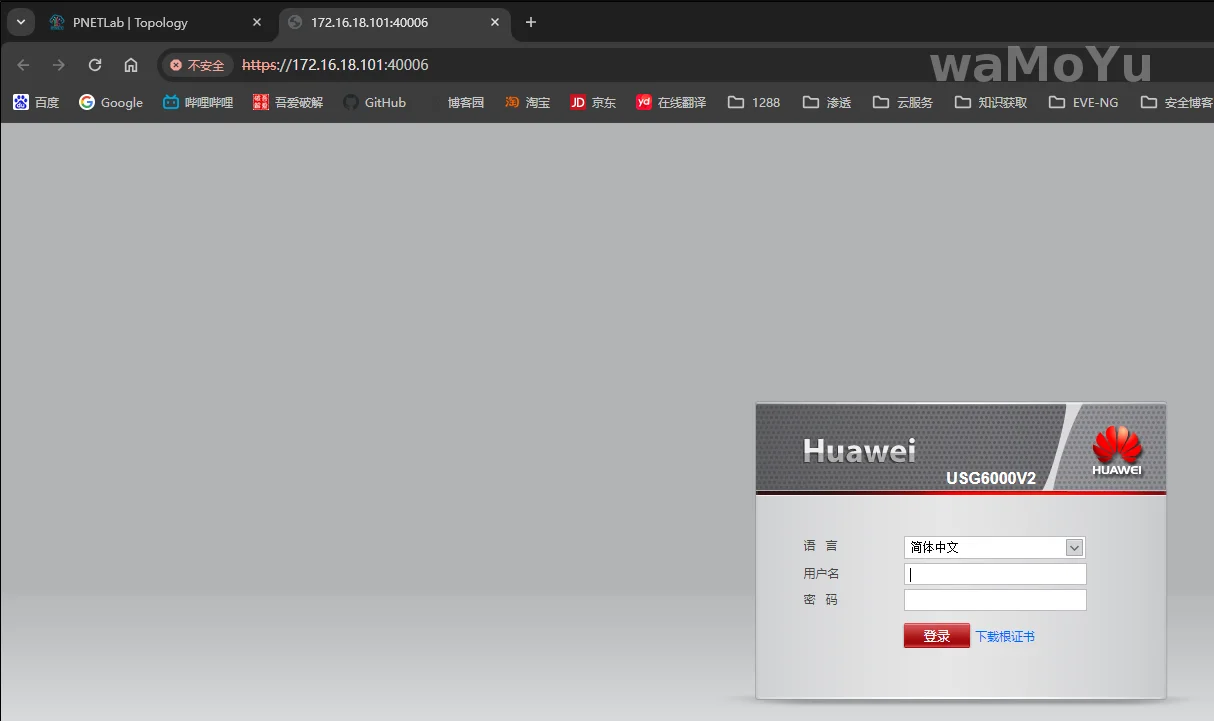Expand the EVE-NG bookmark folder
The height and width of the screenshot is (721, 1214).
click(1083, 102)
